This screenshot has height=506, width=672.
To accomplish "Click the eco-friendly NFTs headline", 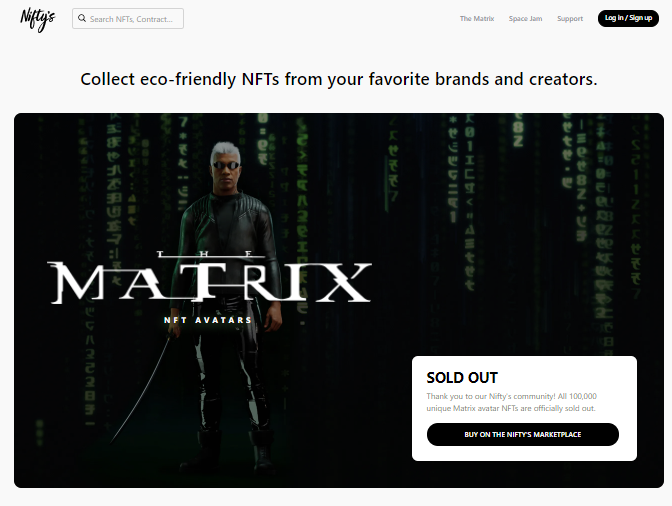I will [x=339, y=79].
